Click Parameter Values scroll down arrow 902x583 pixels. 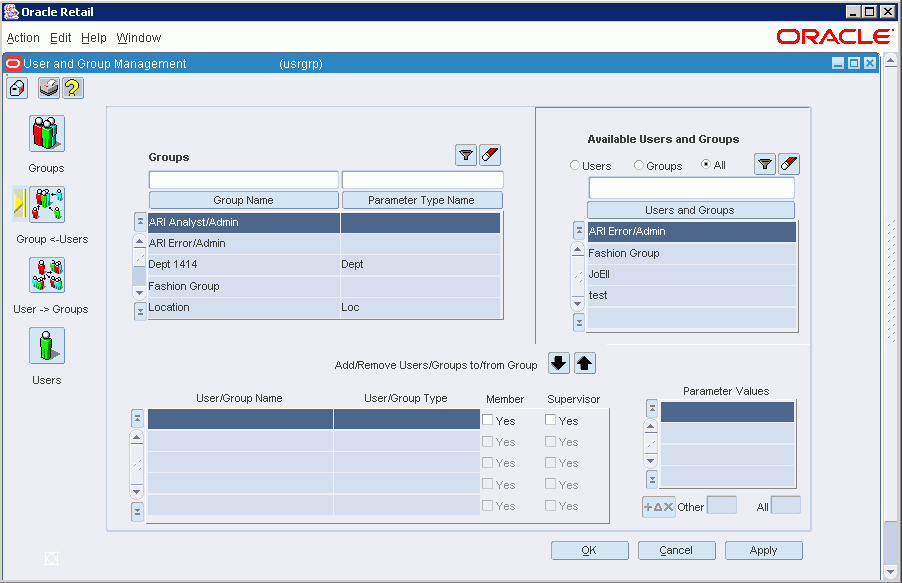650,461
